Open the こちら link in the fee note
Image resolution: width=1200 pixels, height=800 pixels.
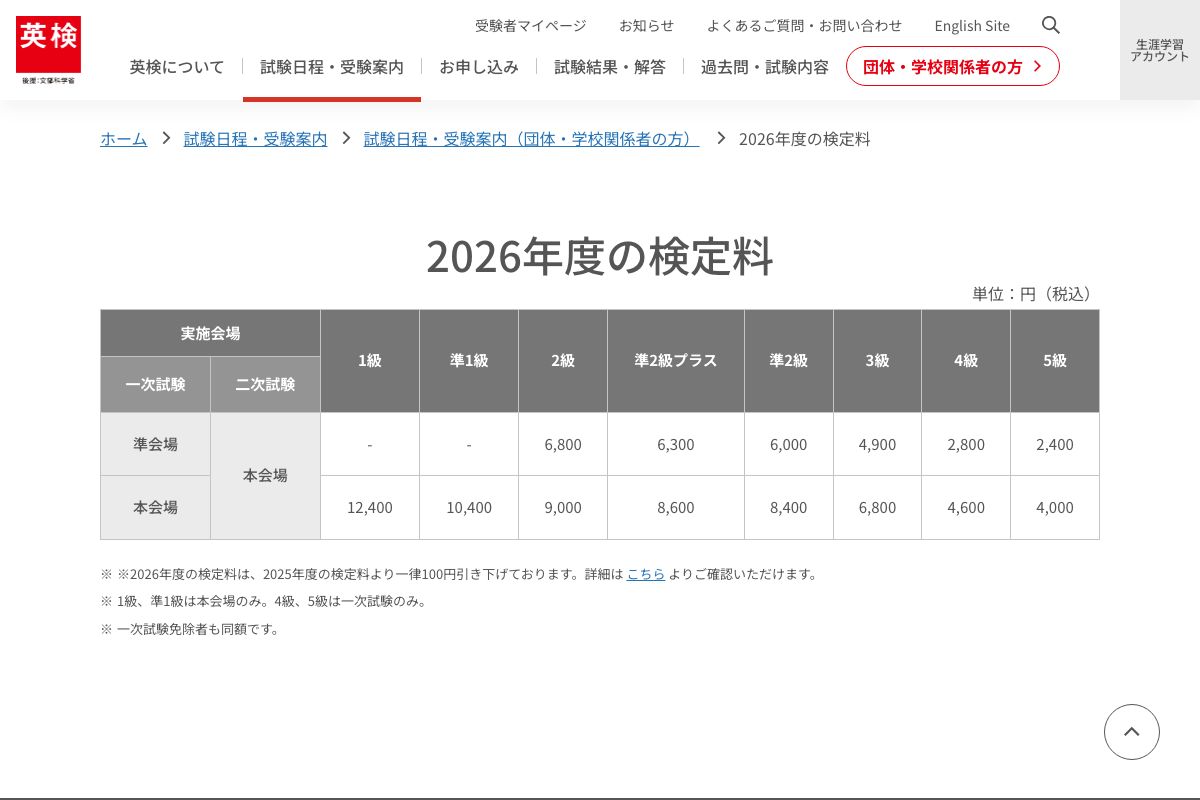[x=646, y=573]
